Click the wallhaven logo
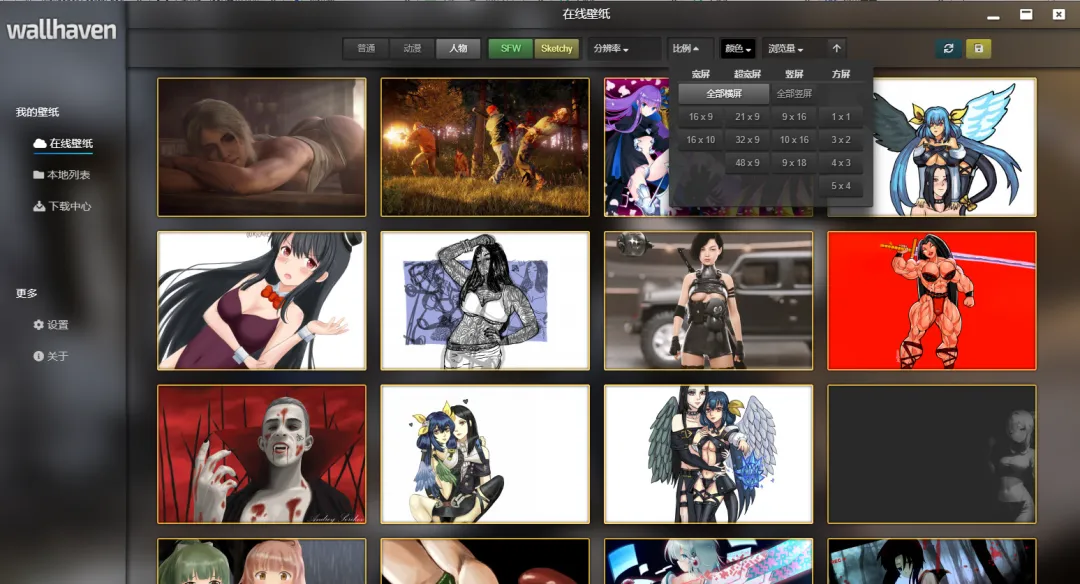 (x=61, y=30)
